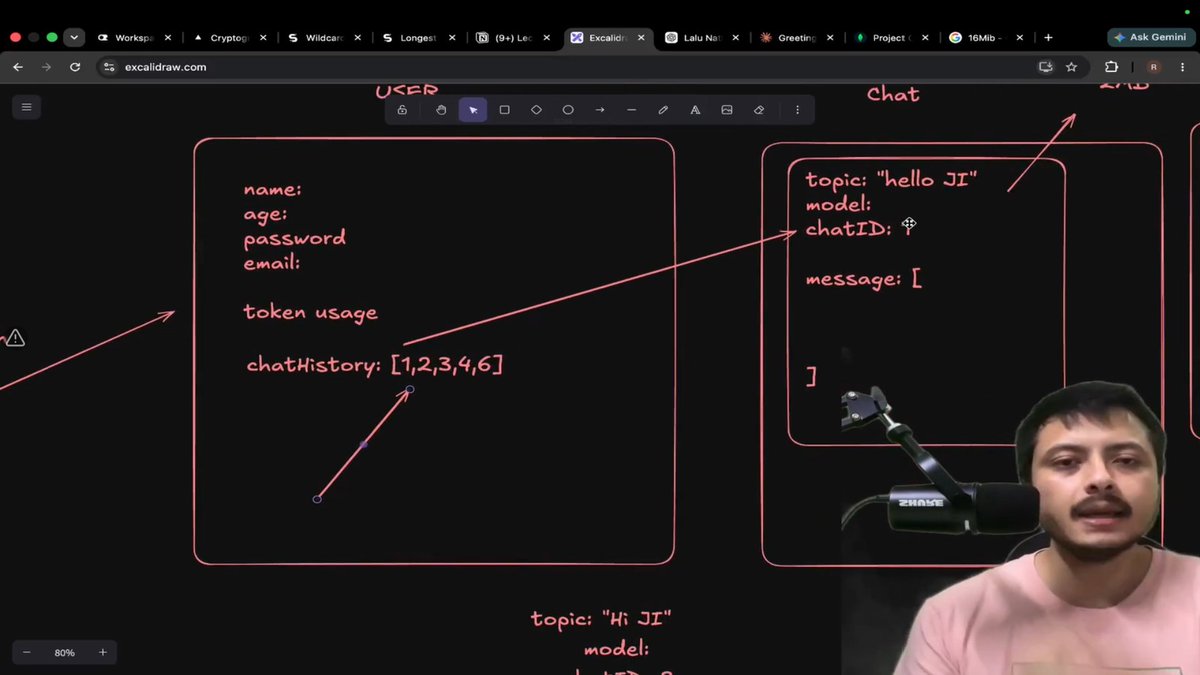Click the 'Chat' heading text
The height and width of the screenshot is (675, 1200).
[x=893, y=94]
